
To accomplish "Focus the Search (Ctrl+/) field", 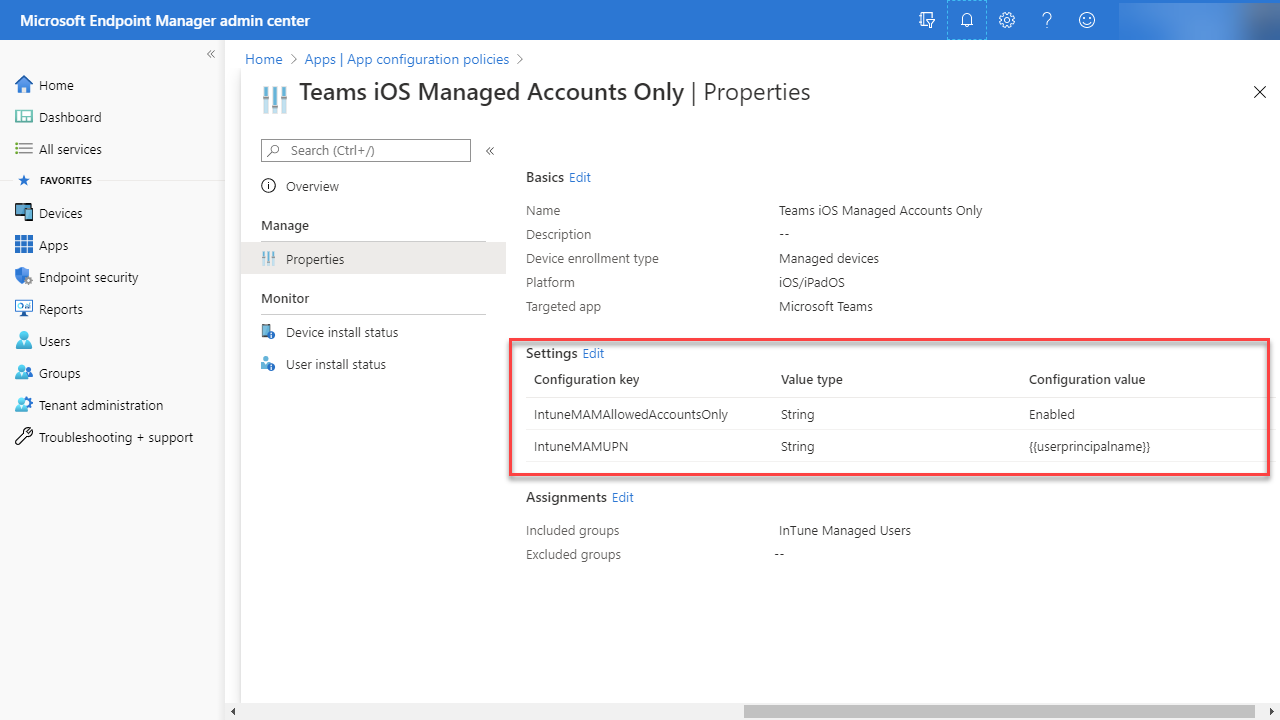I will coord(366,150).
